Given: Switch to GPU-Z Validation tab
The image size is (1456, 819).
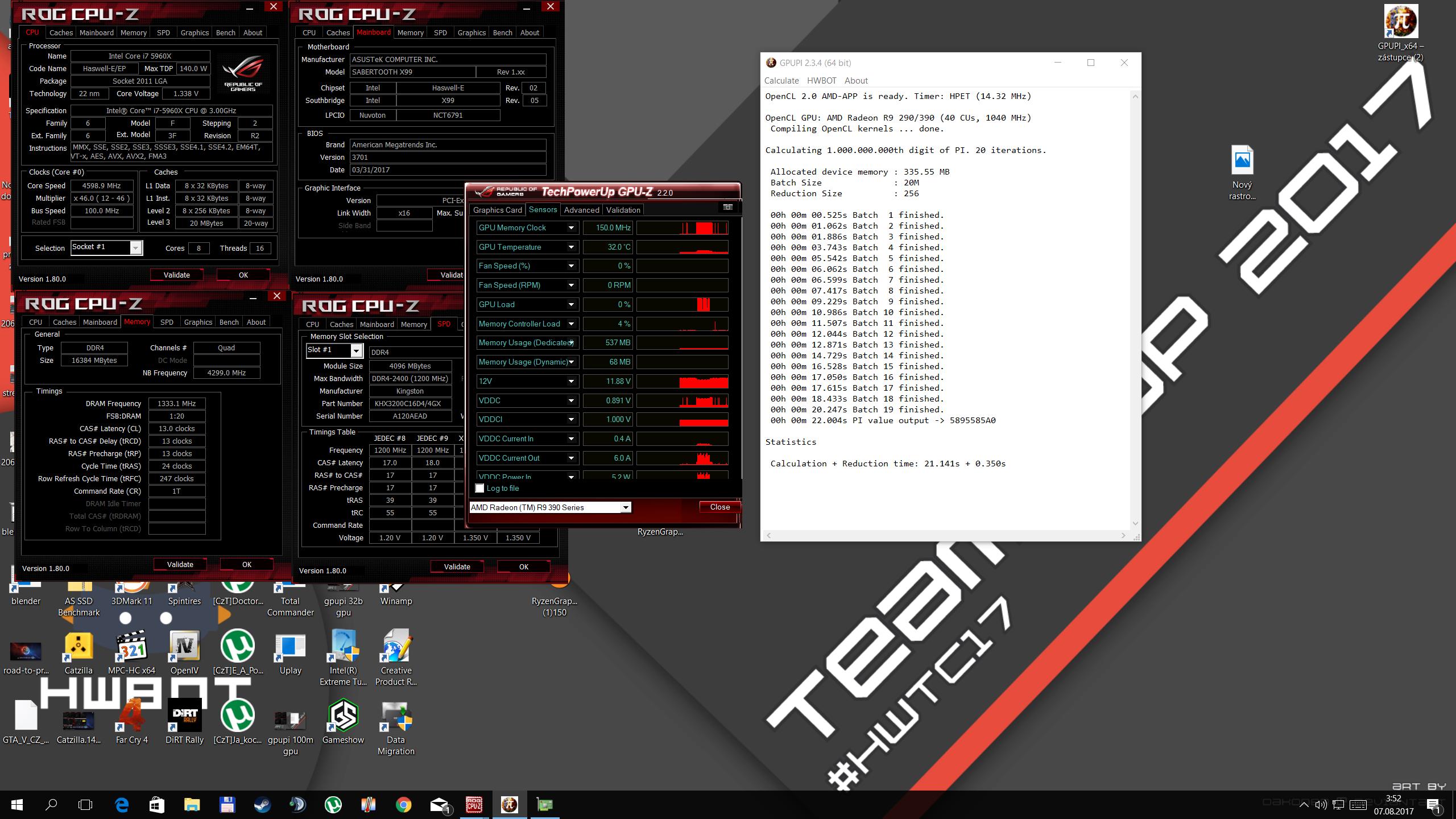Looking at the screenshot, I should click(623, 210).
